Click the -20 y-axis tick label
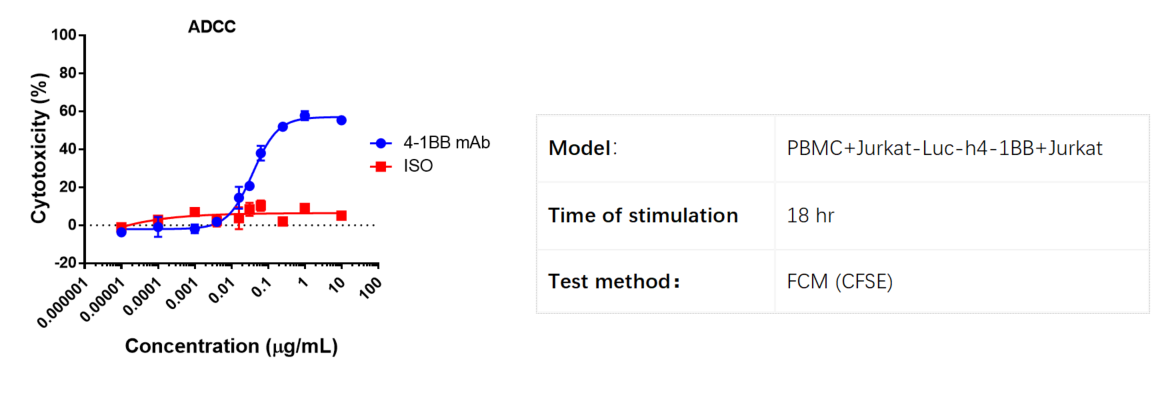Viewport: 1170px width, 406px height. (x=66, y=263)
